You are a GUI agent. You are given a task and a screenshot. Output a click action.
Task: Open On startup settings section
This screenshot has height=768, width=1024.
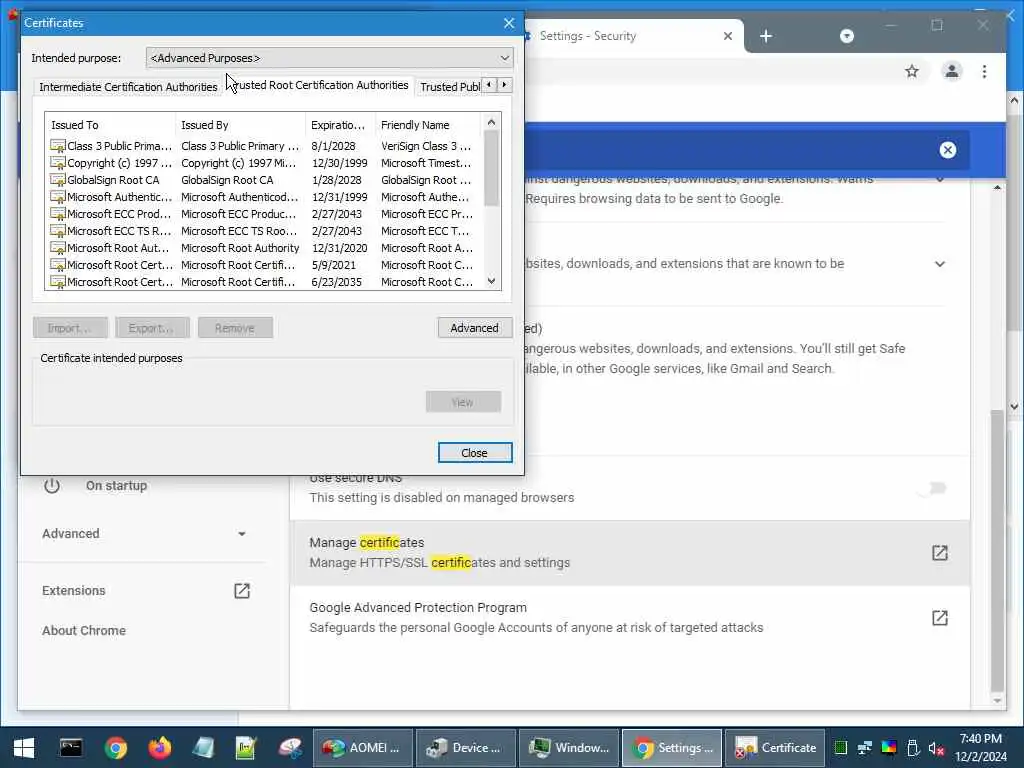[116, 485]
